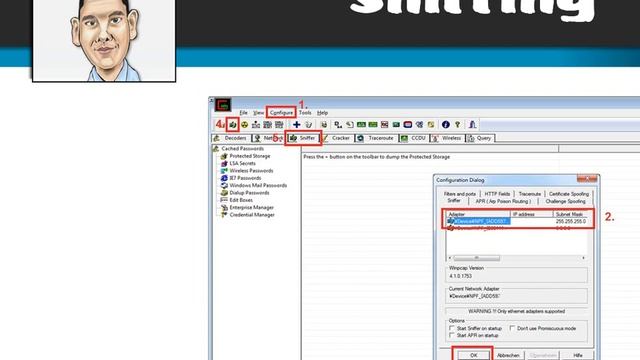Click the Adapter column header
640x360 pixels.
point(478,214)
